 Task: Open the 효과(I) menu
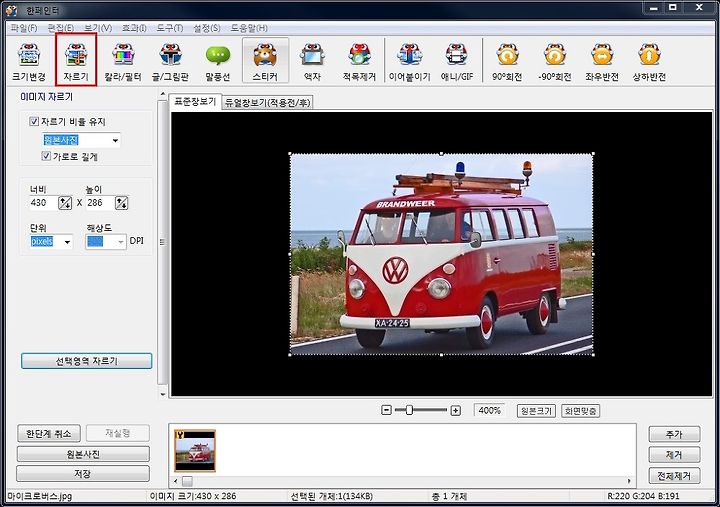134,28
